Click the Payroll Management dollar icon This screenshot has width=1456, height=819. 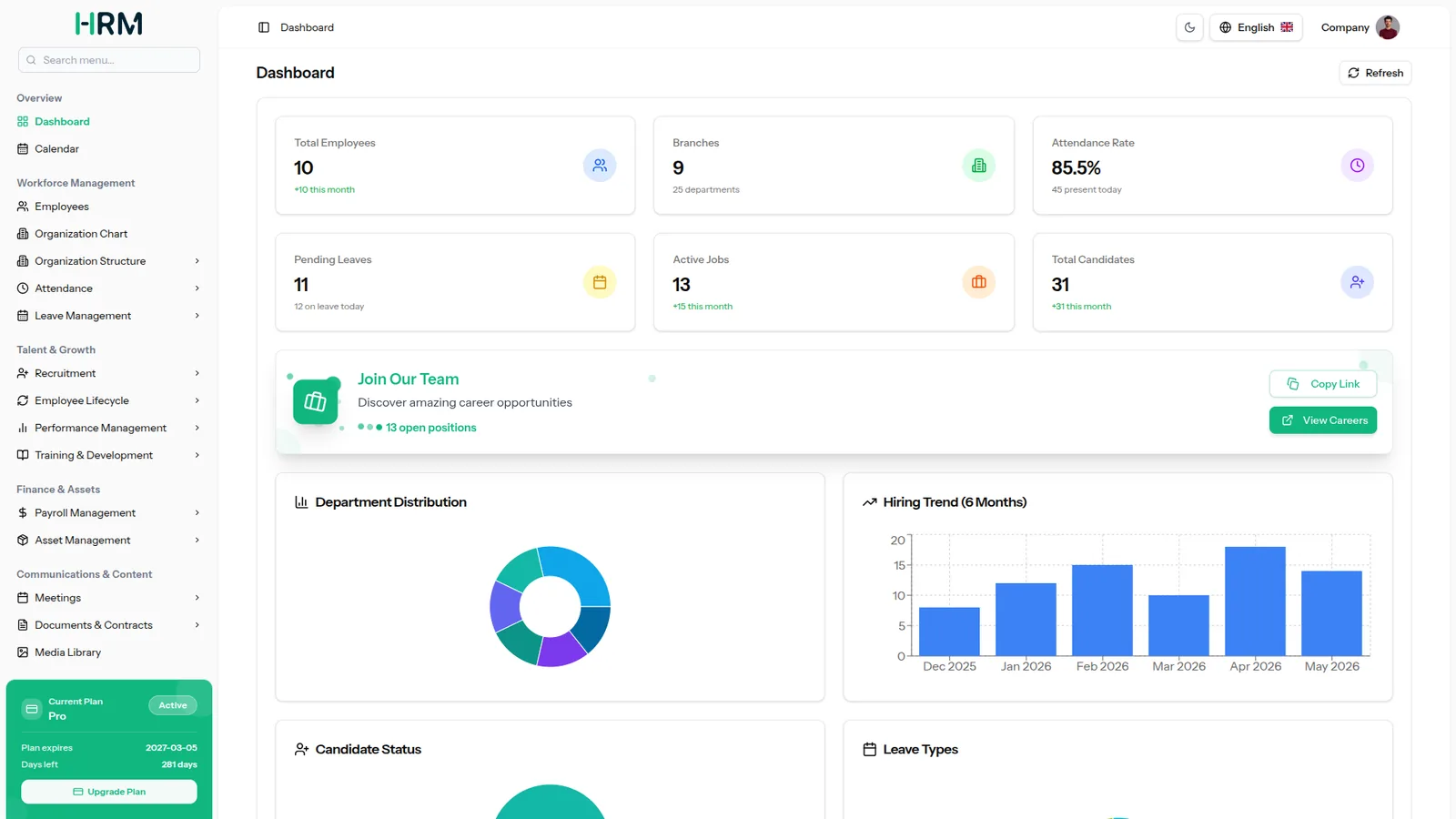click(23, 513)
